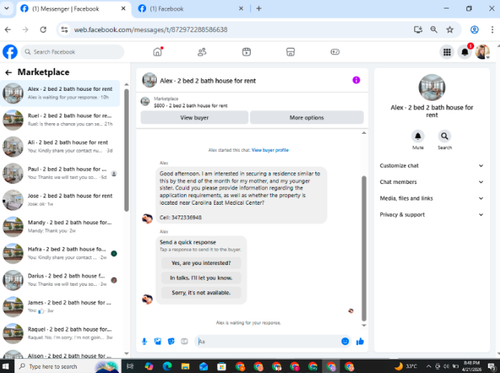Switch to the Messenger | Facebook tab
Screen dimensions: 500x373
(66, 9)
